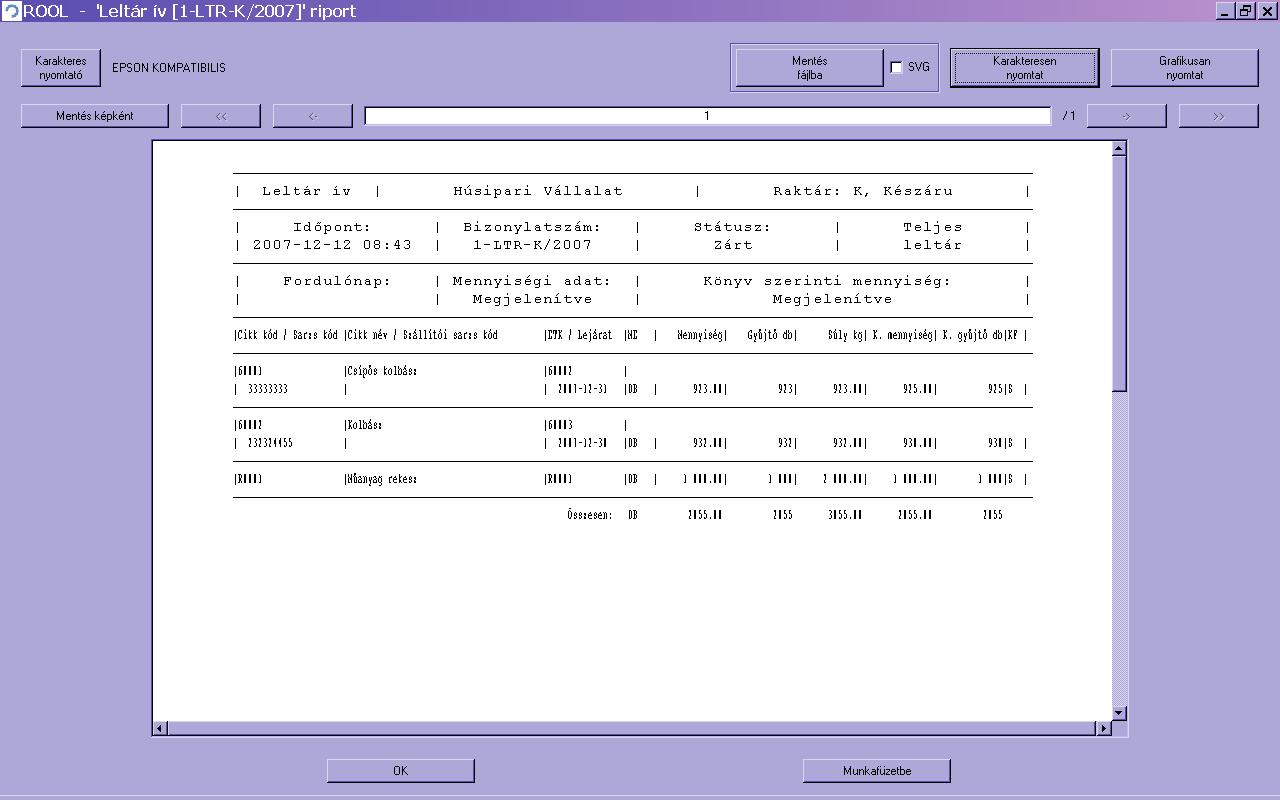Click the horizontal scrollbar of report preview
Image resolution: width=1280 pixels, height=800 pixels.
pyautogui.click(x=630, y=728)
